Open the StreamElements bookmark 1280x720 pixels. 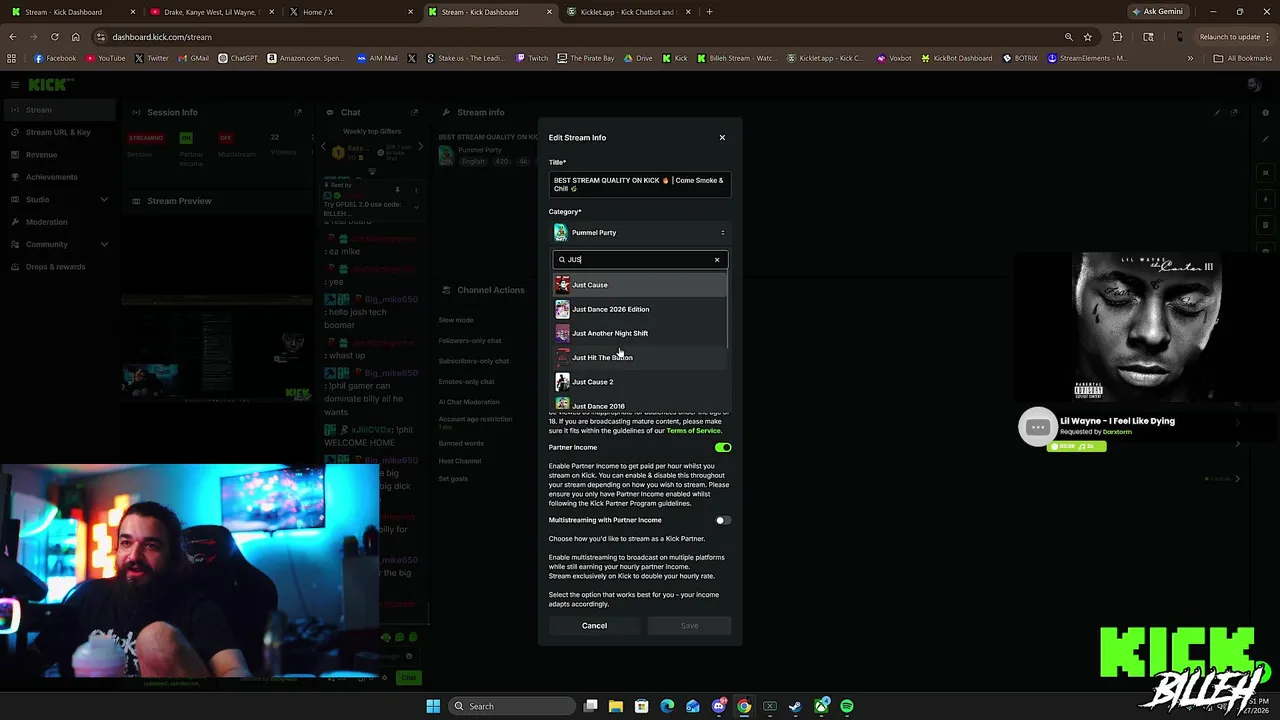click(1087, 58)
